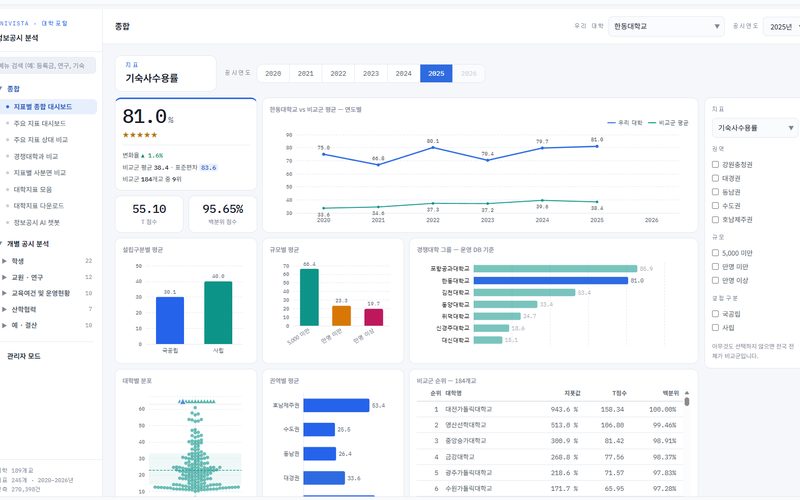Open 대학지표 다운로드 menu item

[39, 206]
